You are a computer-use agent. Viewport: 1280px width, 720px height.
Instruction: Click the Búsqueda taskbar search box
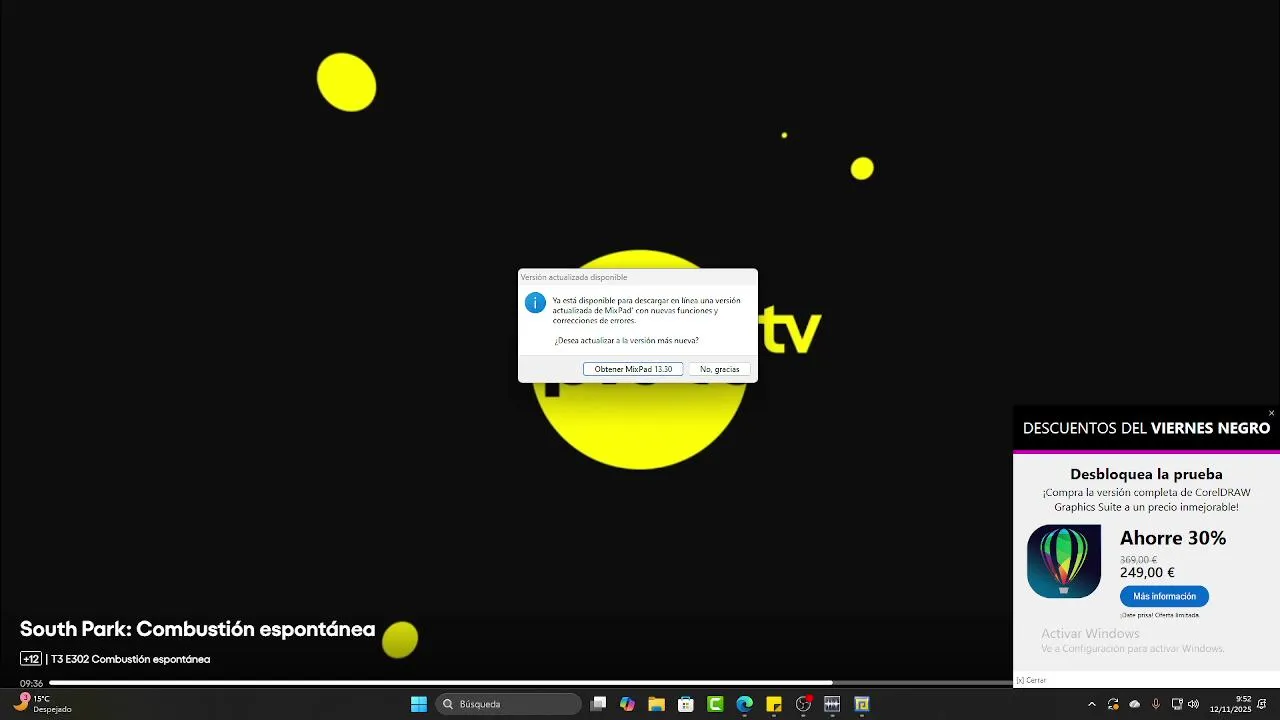508,704
